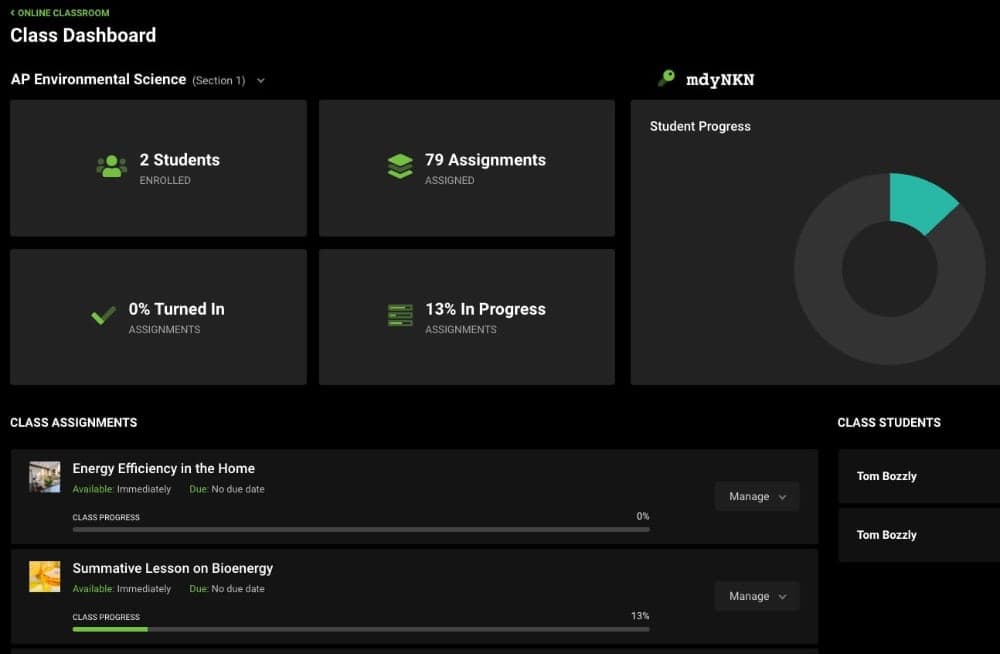Open Summative Lesson on Bioenergy assignment title
Image resolution: width=1000 pixels, height=654 pixels.
click(172, 568)
